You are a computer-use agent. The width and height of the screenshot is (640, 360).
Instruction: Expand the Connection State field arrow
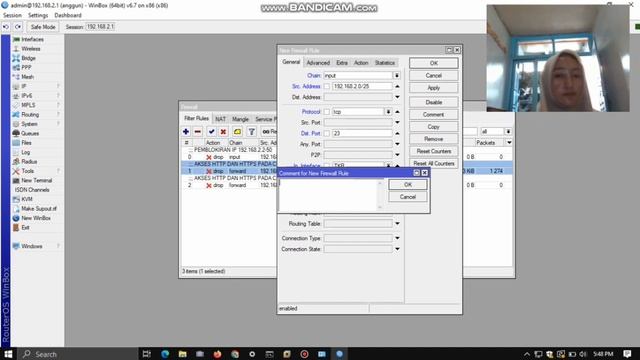click(x=397, y=249)
